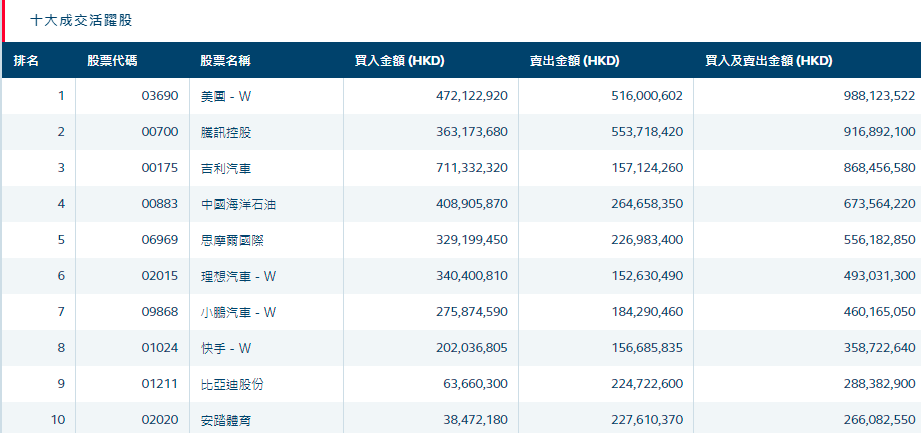921x433 pixels.
Task: Select stock name 中國海洋石油
Action: pos(238,204)
